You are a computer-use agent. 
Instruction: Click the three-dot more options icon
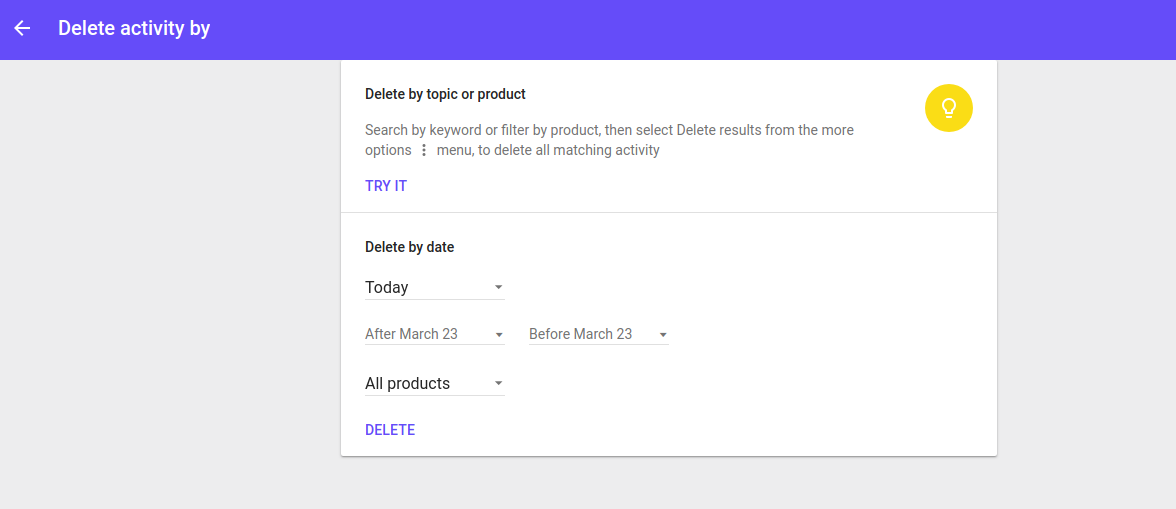click(x=424, y=151)
